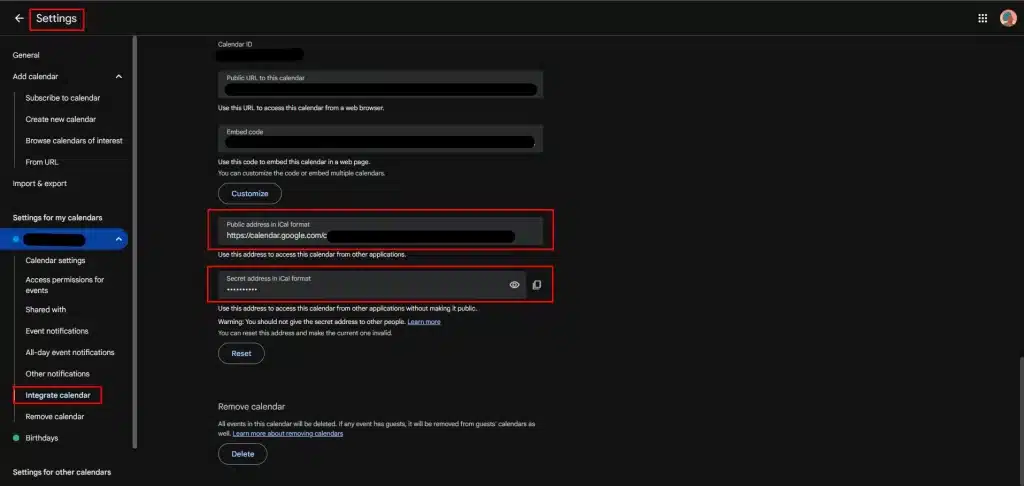Go to Integrate calendar section

(57, 395)
